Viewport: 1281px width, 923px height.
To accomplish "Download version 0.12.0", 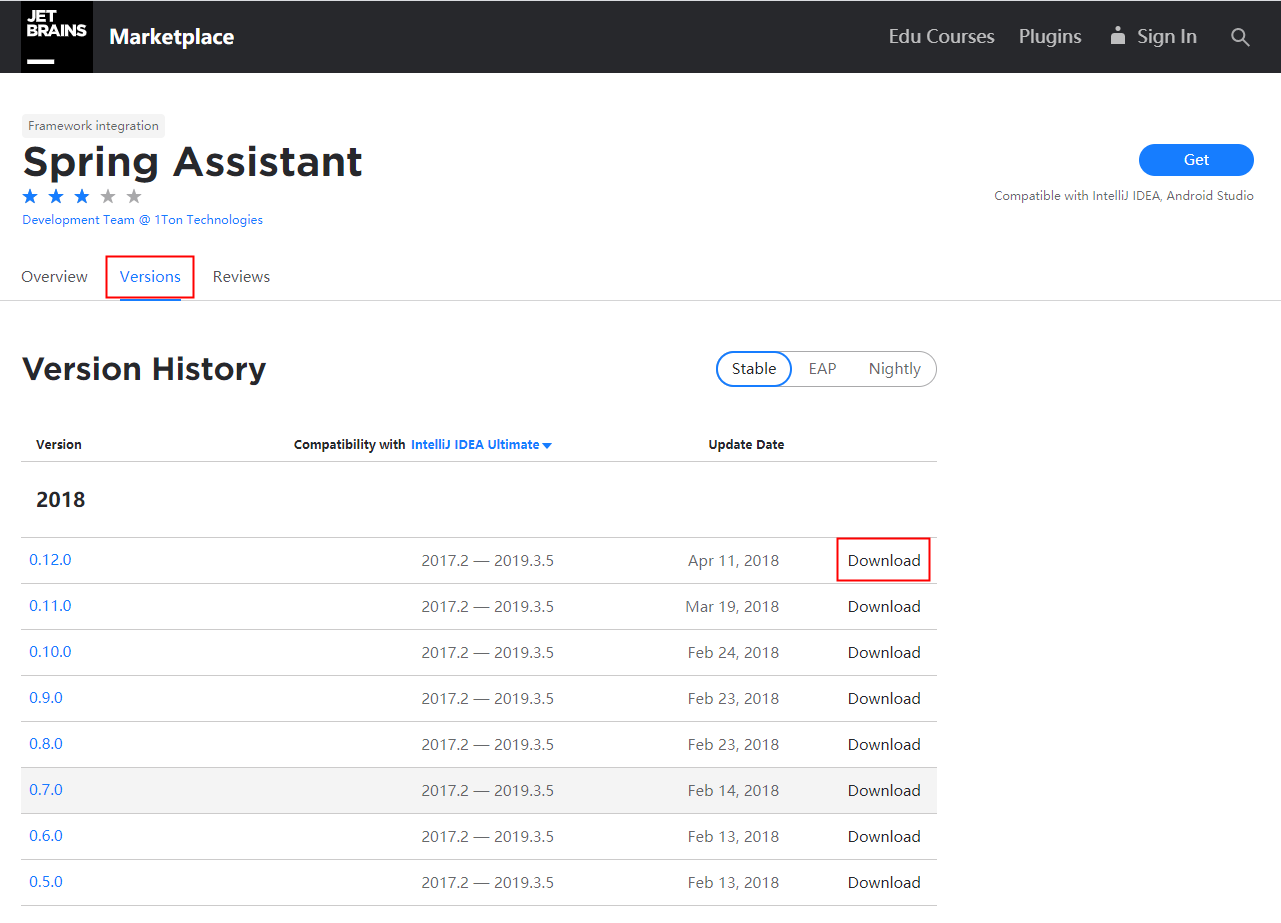I will point(883,559).
